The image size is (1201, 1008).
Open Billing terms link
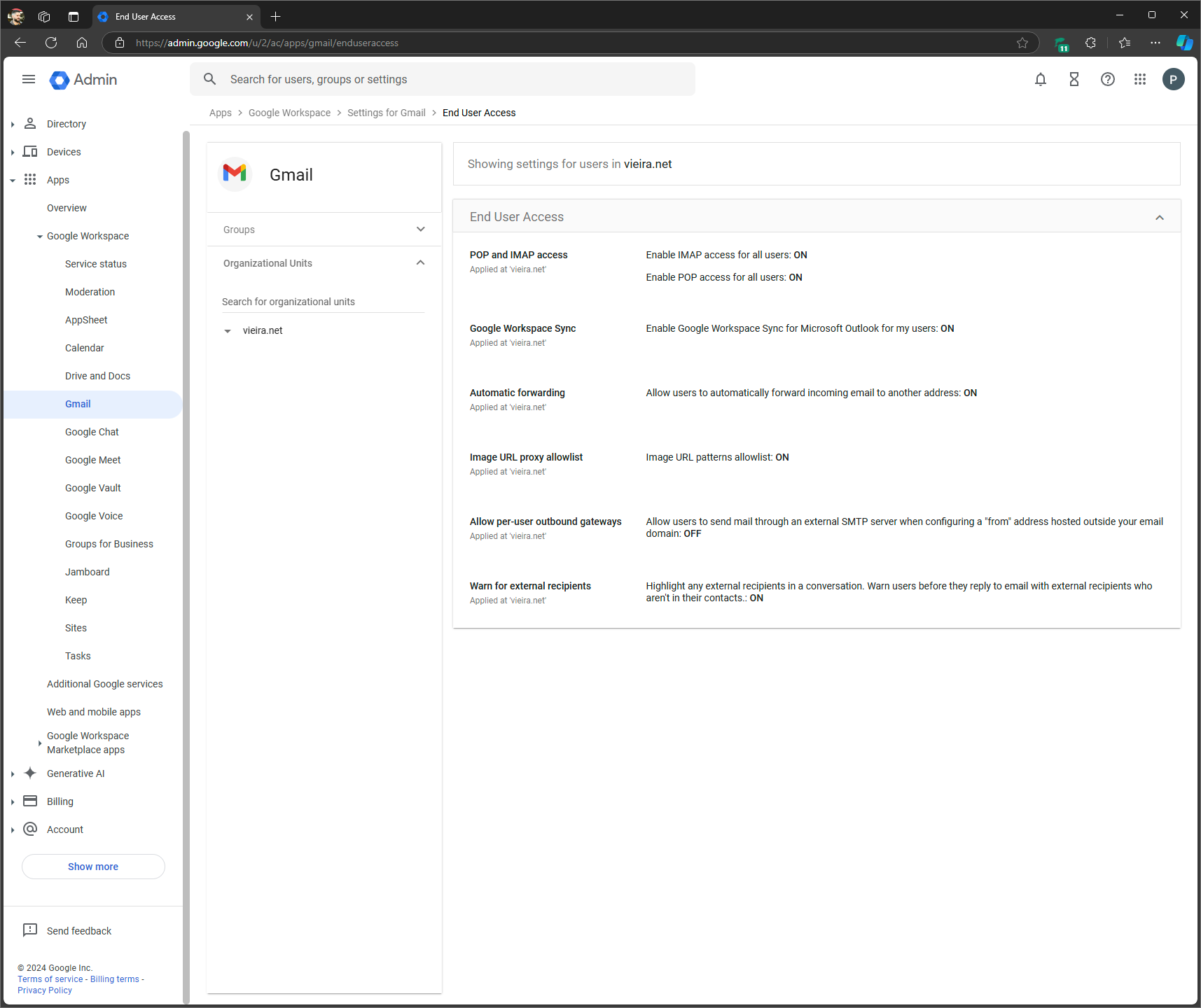click(x=115, y=979)
